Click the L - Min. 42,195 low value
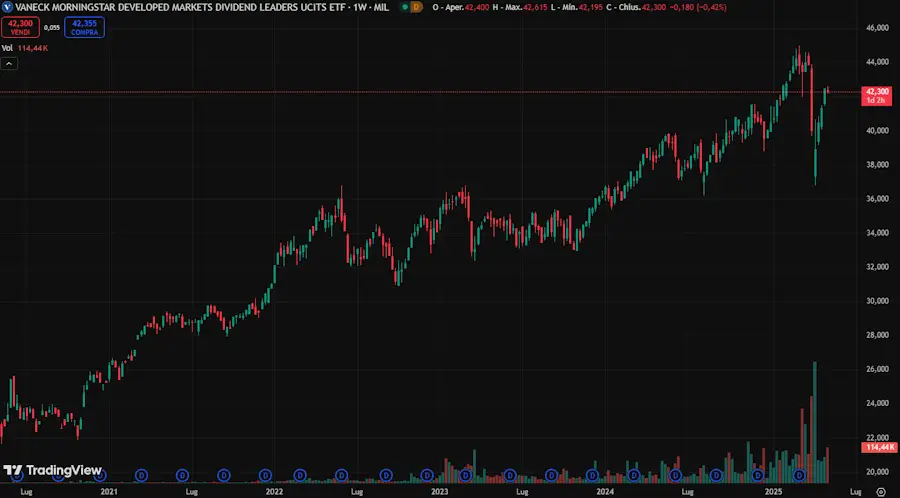900x498 pixels. coord(575,7)
